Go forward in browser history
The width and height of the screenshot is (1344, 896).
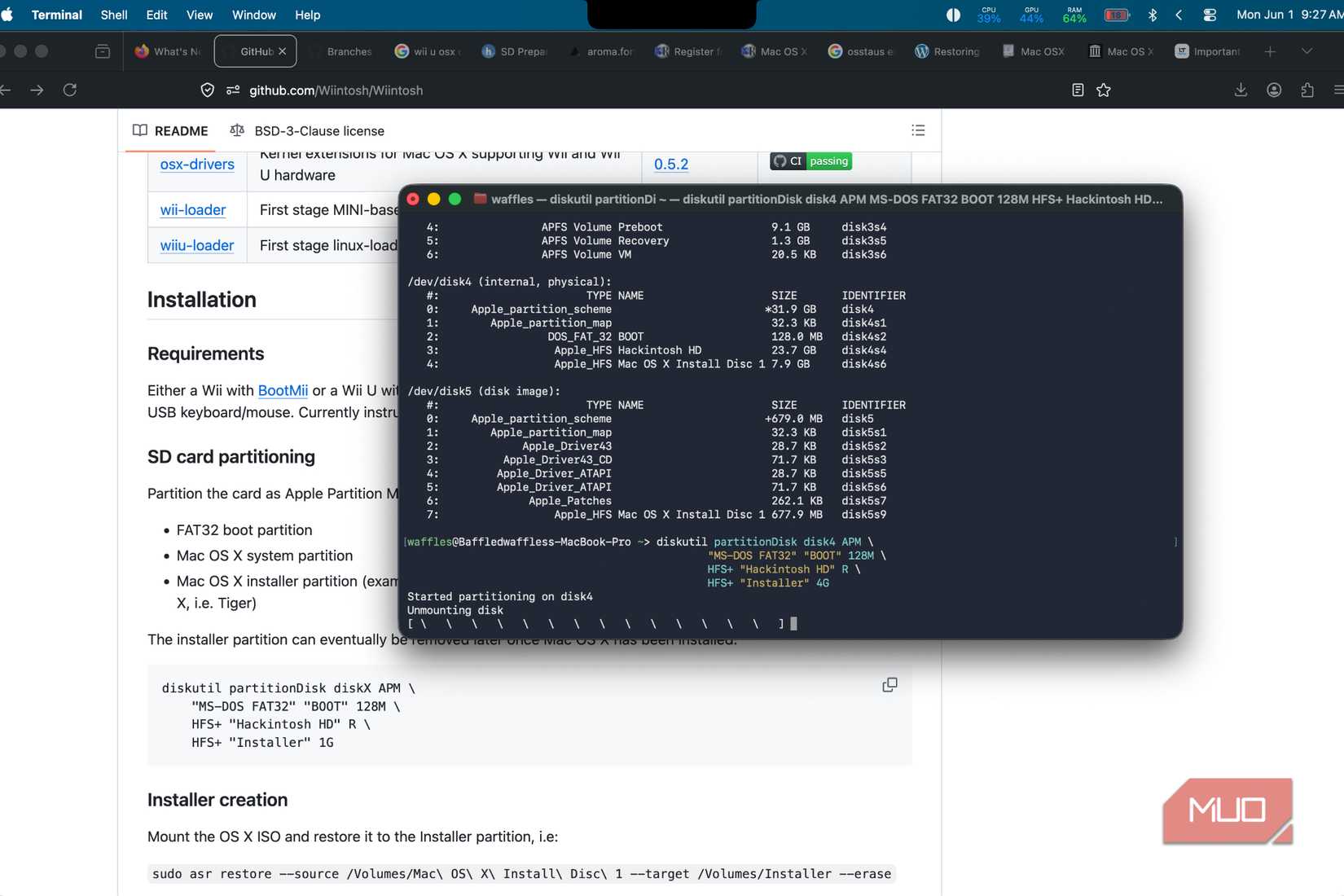coord(37,90)
